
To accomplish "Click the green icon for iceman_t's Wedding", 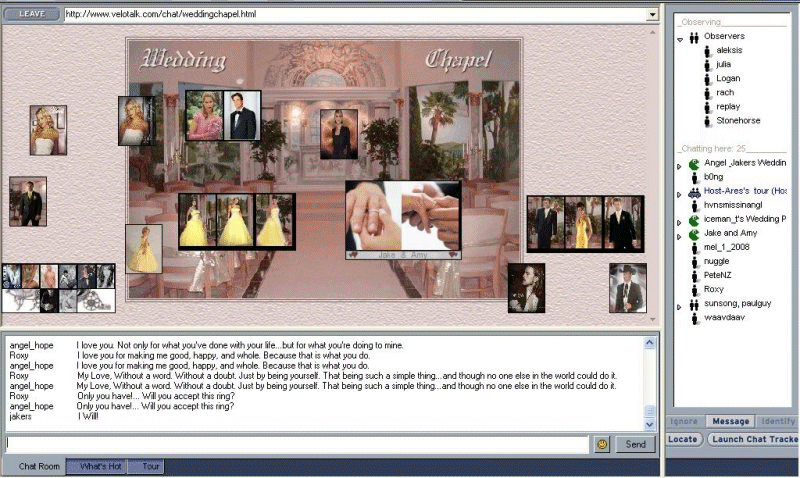I will click(693, 219).
